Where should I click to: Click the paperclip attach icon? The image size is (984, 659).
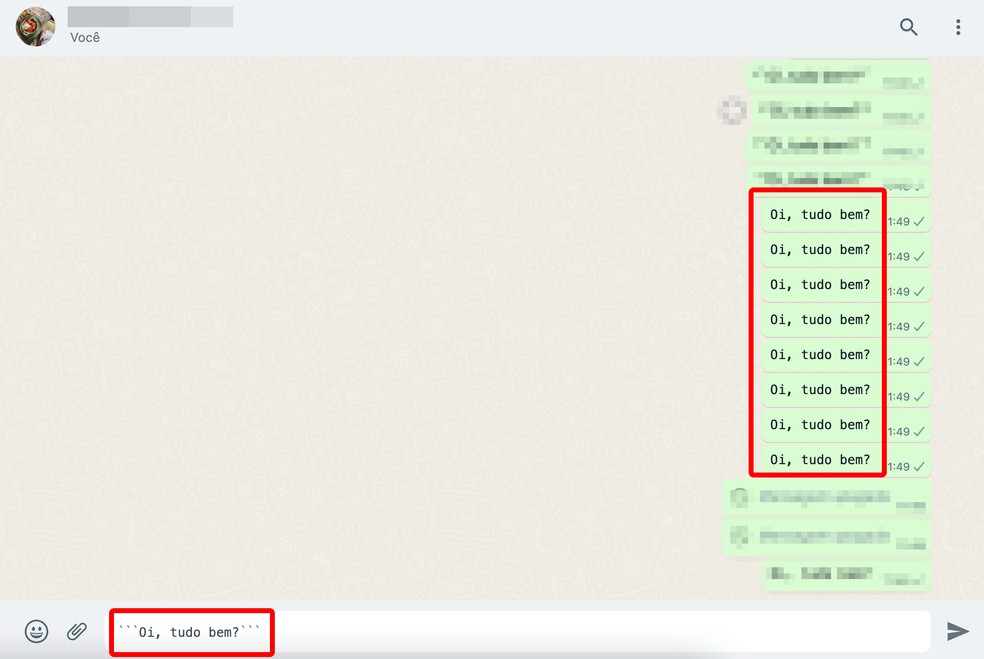pos(77,631)
